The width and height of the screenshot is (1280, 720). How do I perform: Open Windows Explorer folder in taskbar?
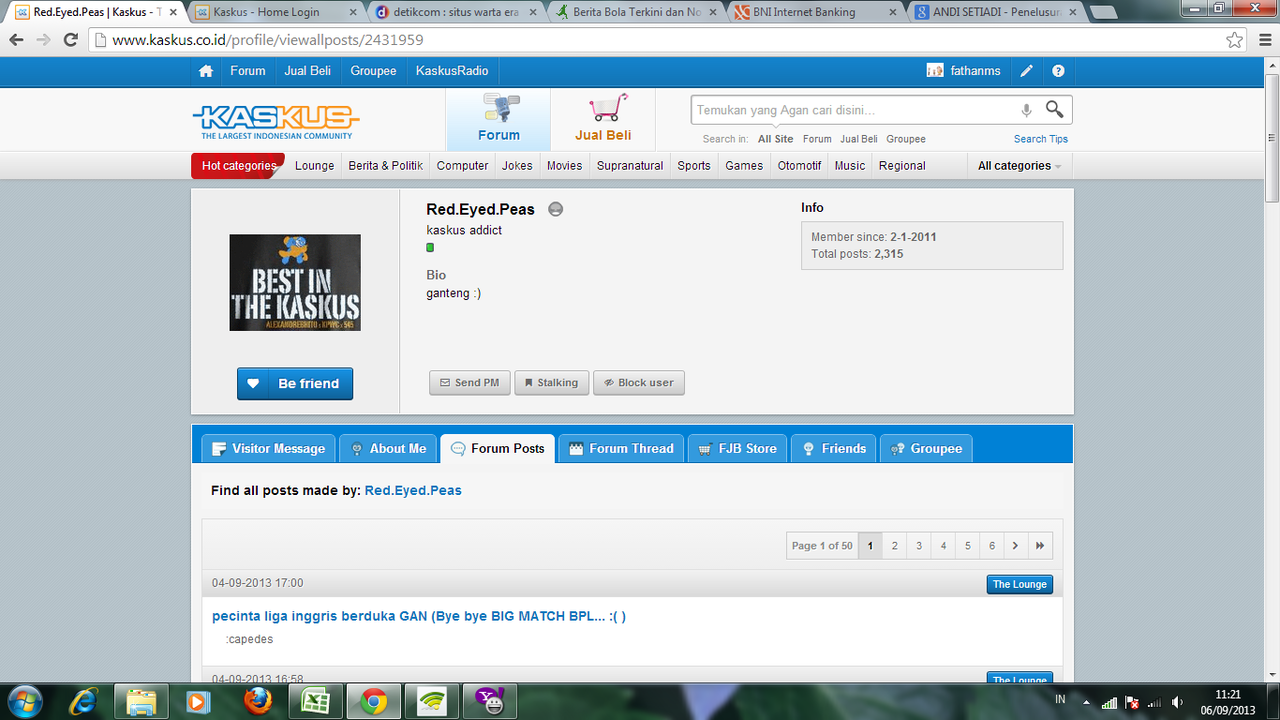[141, 702]
